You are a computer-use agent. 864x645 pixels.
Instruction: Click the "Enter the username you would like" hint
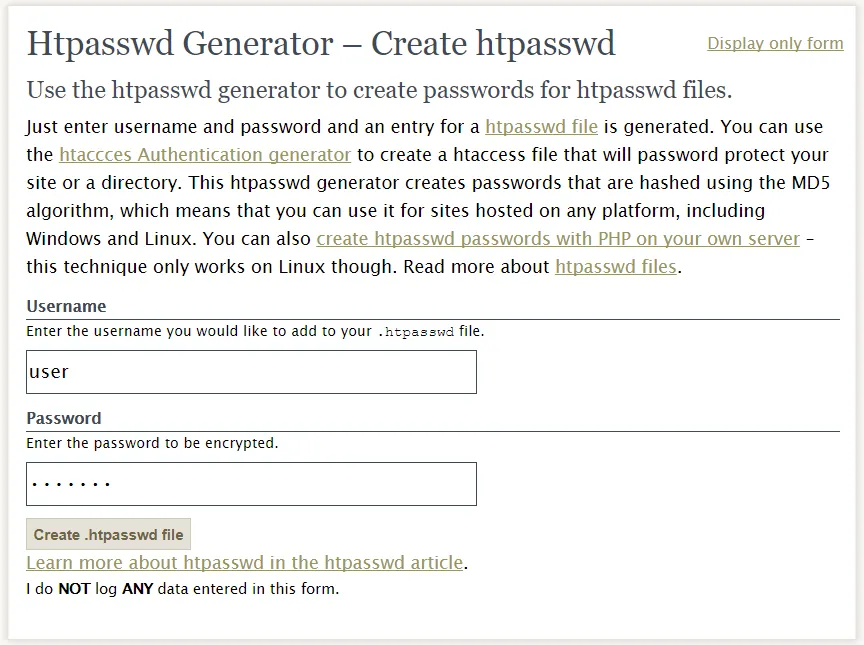(200, 331)
